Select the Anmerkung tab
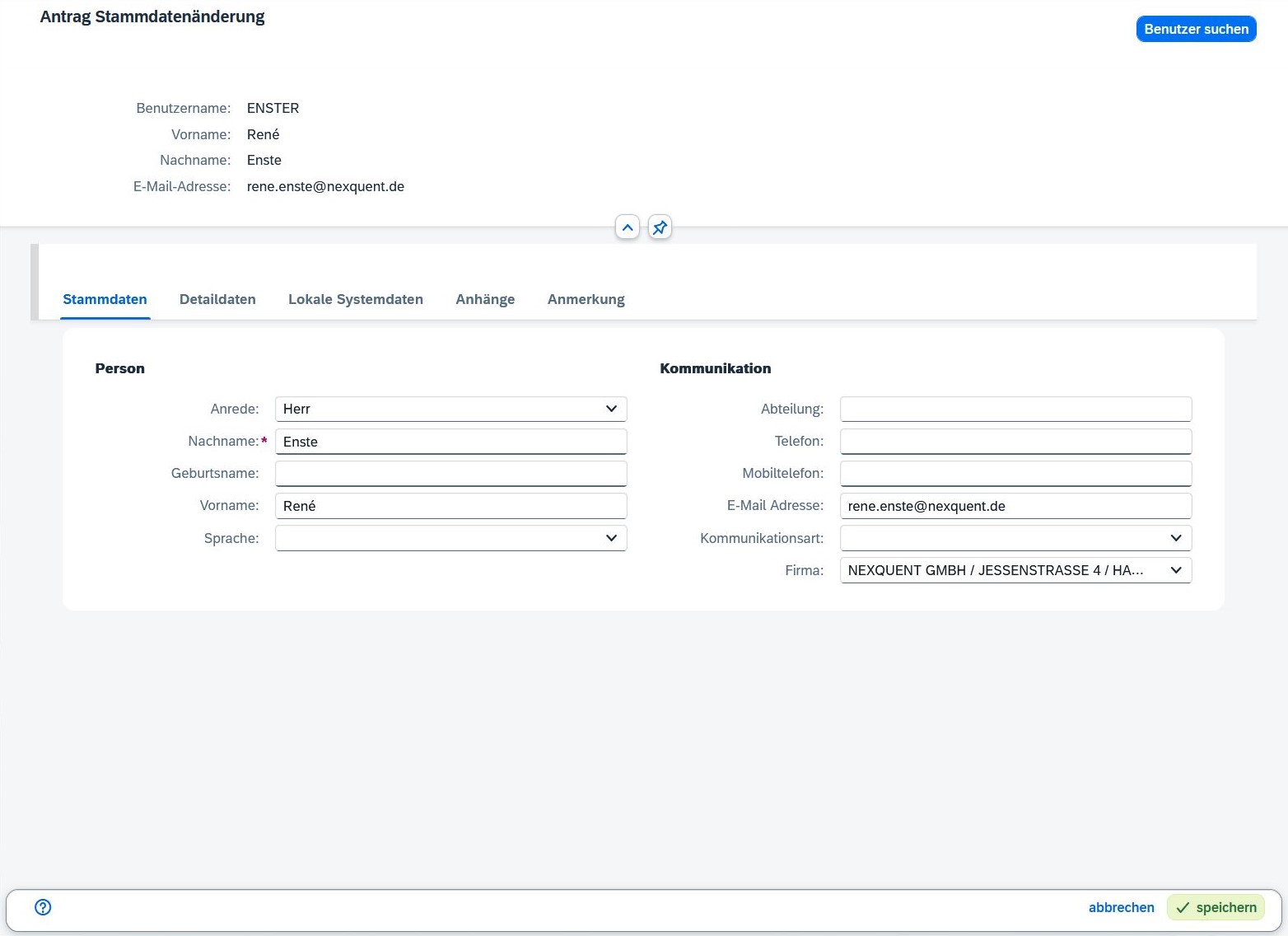The width and height of the screenshot is (1288, 936). click(586, 299)
